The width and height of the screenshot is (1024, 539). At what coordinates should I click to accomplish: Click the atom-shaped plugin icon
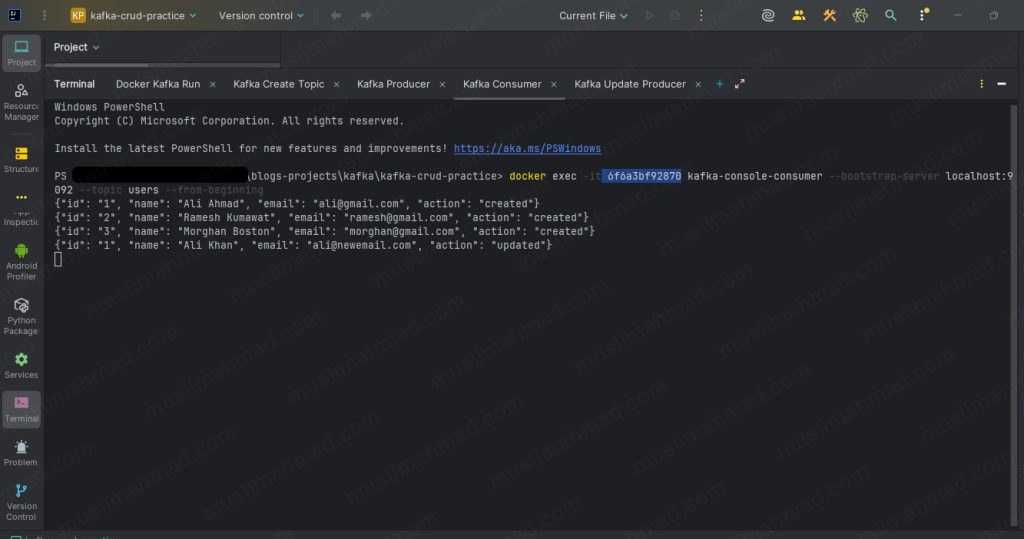860,16
